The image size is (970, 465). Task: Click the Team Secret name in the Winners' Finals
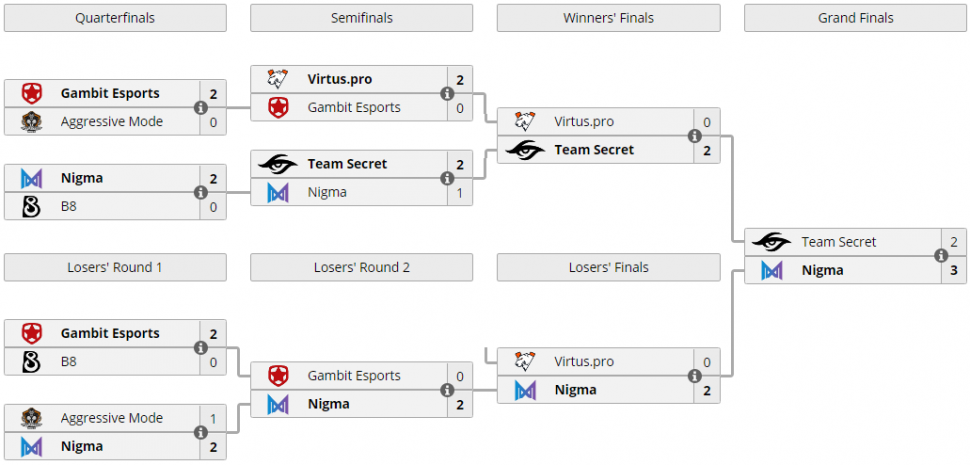click(x=594, y=150)
